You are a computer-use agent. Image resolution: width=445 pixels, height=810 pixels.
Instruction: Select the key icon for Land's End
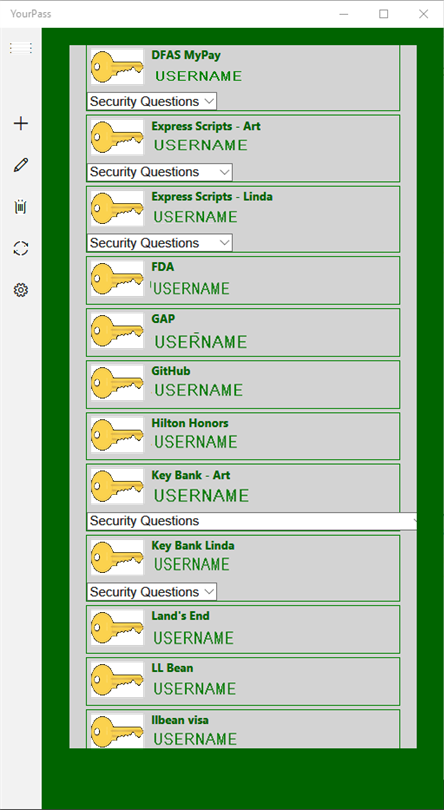117,628
